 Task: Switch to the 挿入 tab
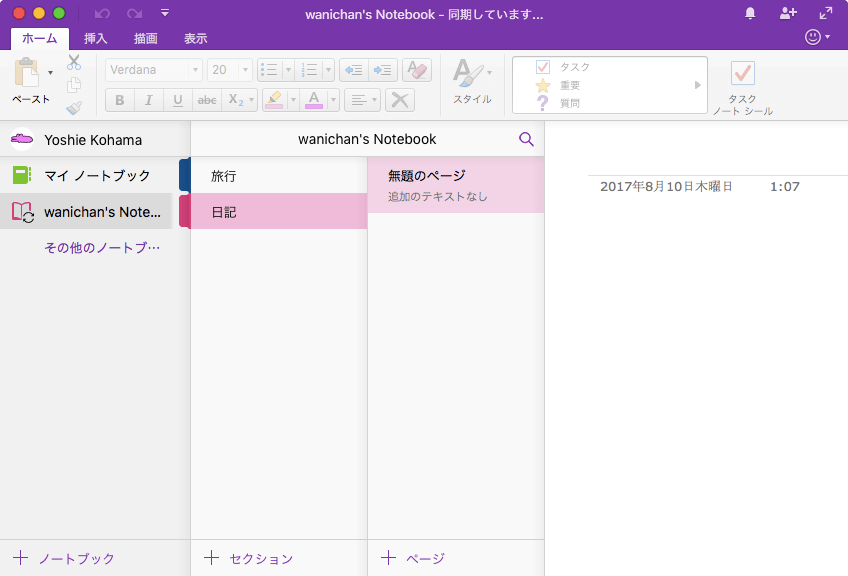tap(96, 38)
